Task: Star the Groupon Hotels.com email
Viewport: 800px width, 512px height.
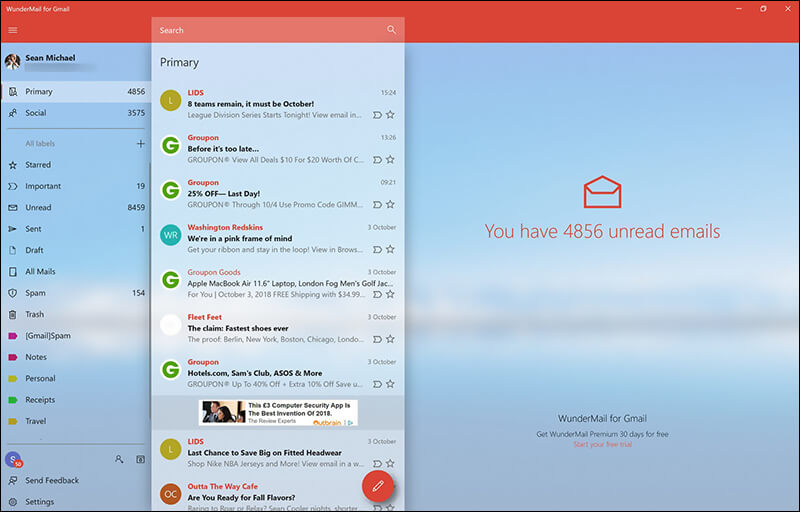Action: point(390,384)
